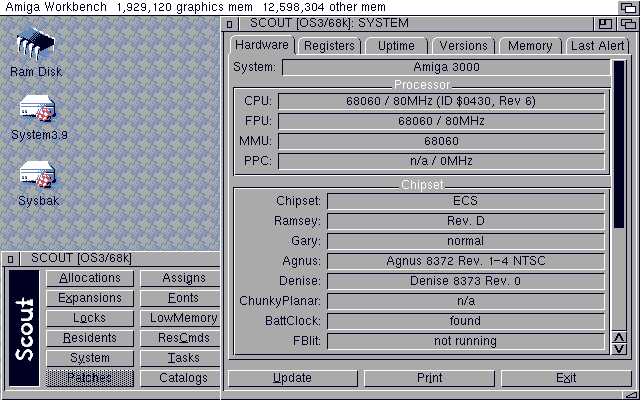The width and height of the screenshot is (640, 400).
Task: Click the depth gadget of SYSTEM window
Action: 629,24
